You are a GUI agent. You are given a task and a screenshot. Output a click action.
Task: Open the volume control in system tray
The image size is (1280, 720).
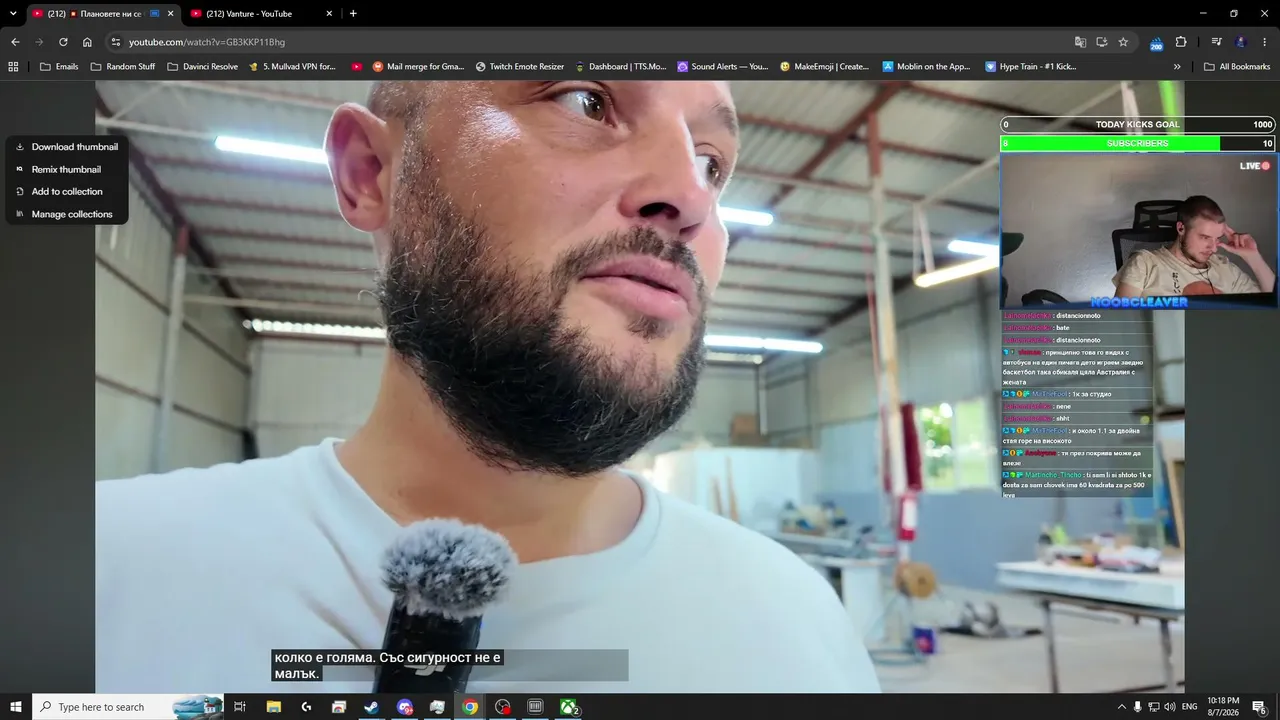coord(1169,707)
